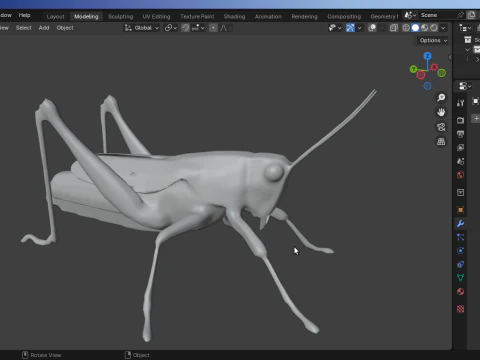Open the World properties tab
480x360 pixels.
[x=460, y=175]
